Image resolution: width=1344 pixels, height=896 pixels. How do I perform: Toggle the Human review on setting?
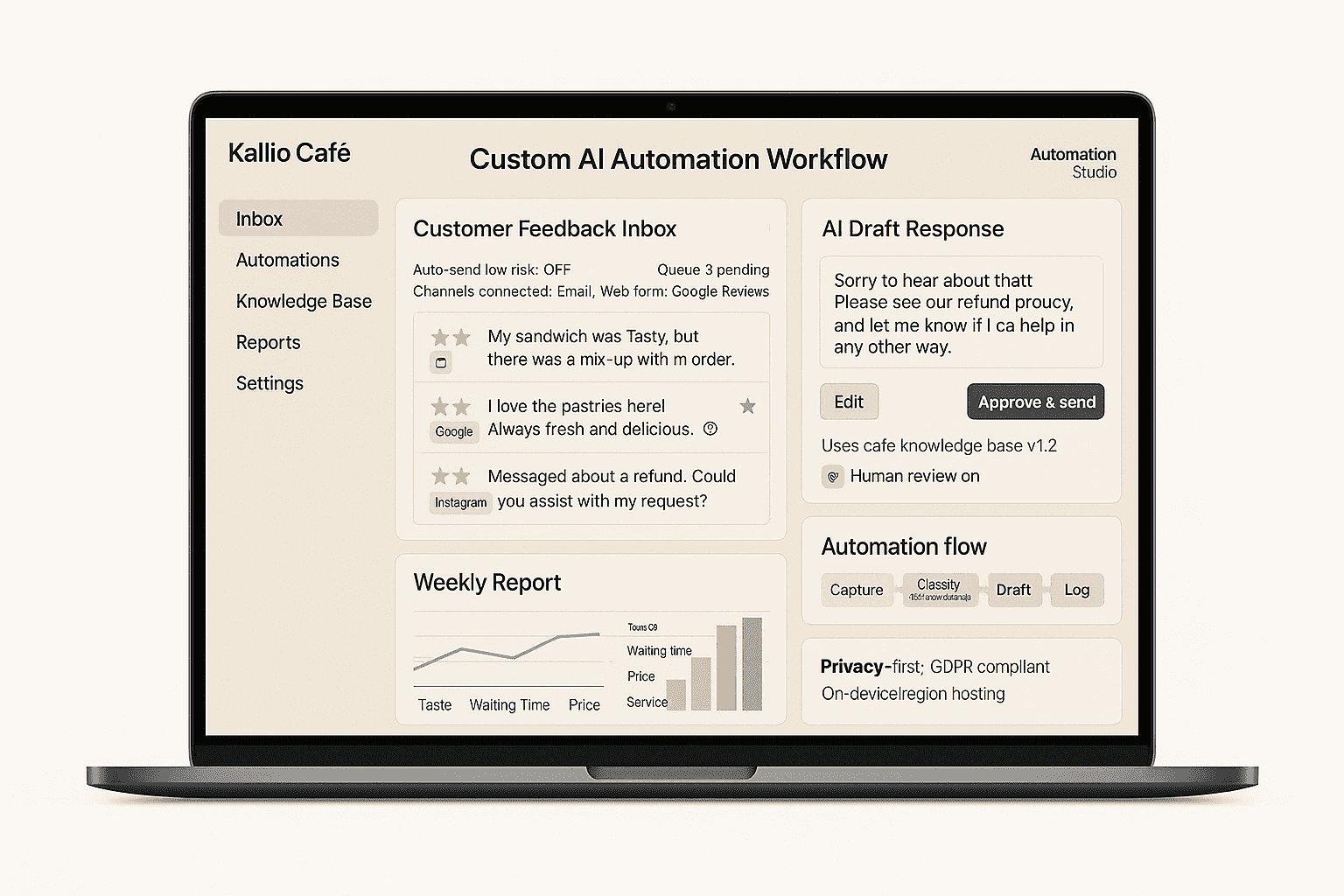(914, 476)
